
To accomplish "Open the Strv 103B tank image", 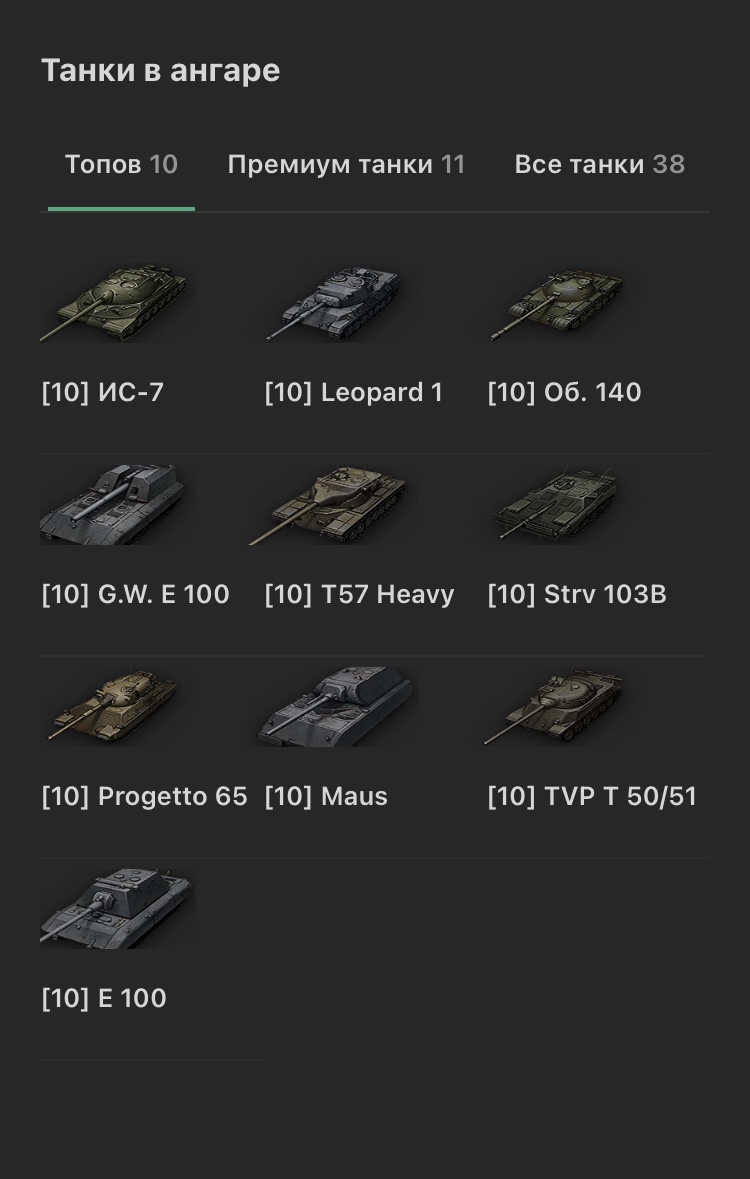I will [x=557, y=504].
